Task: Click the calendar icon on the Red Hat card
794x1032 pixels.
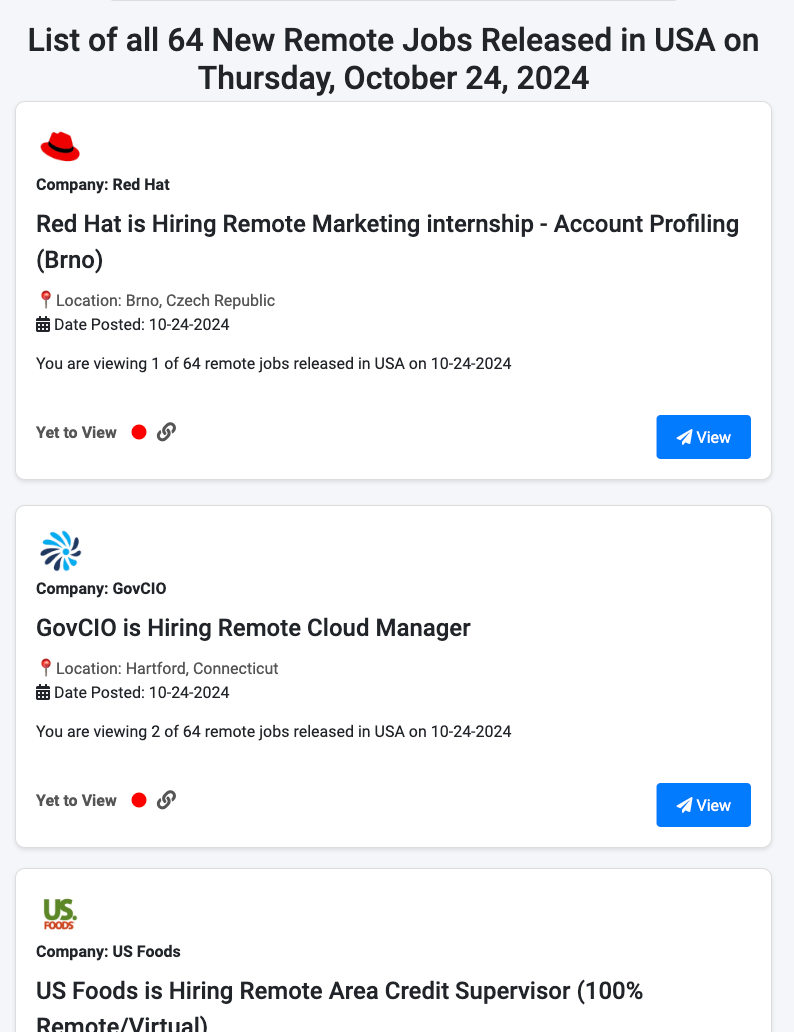Action: tap(42, 323)
